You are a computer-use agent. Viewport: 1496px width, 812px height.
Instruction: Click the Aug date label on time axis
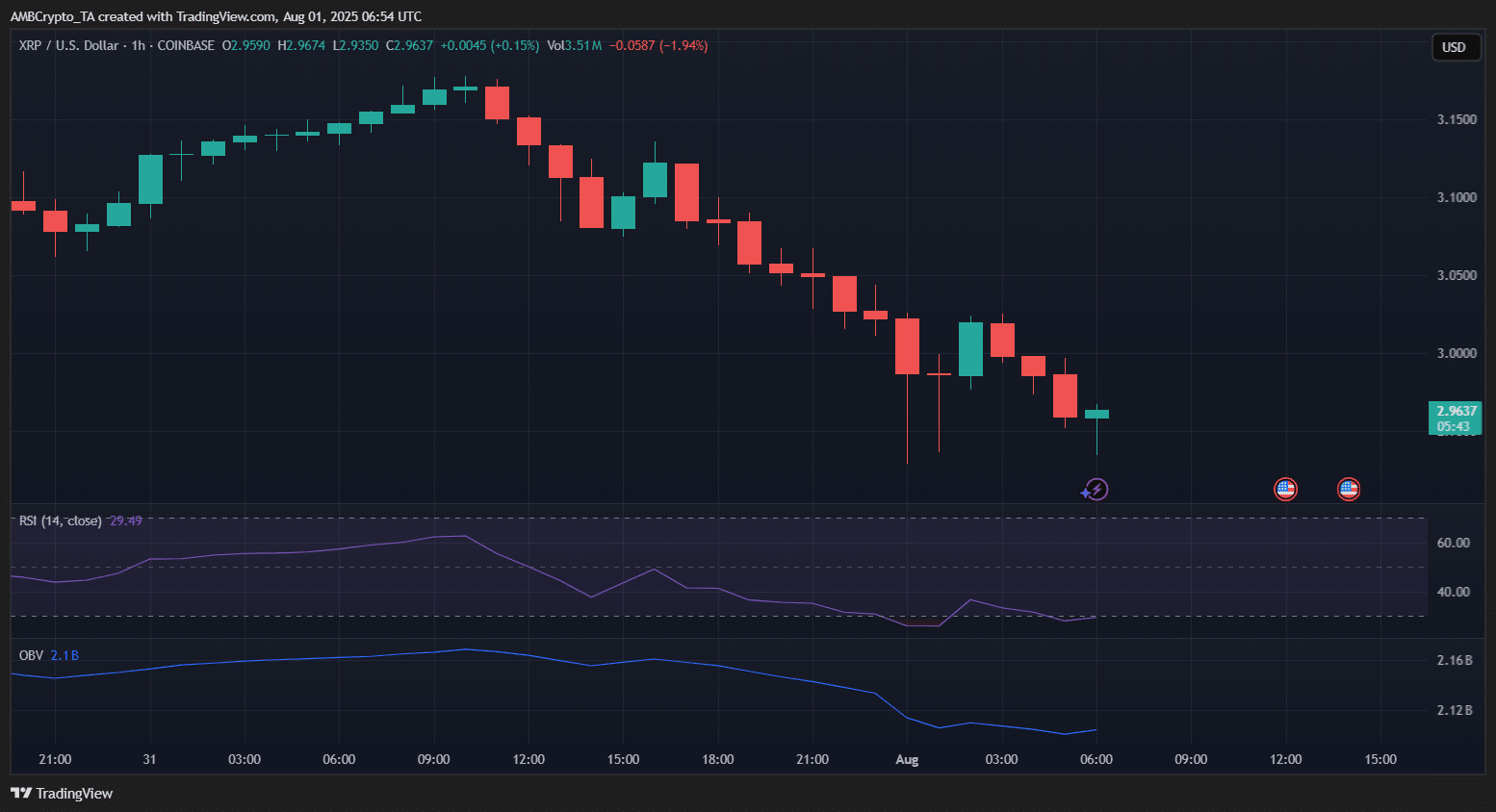coord(907,759)
